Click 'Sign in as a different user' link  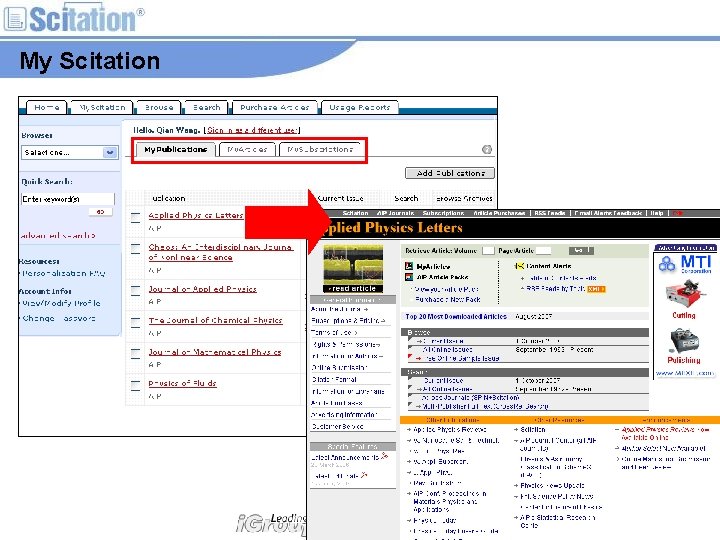click(x=252, y=130)
